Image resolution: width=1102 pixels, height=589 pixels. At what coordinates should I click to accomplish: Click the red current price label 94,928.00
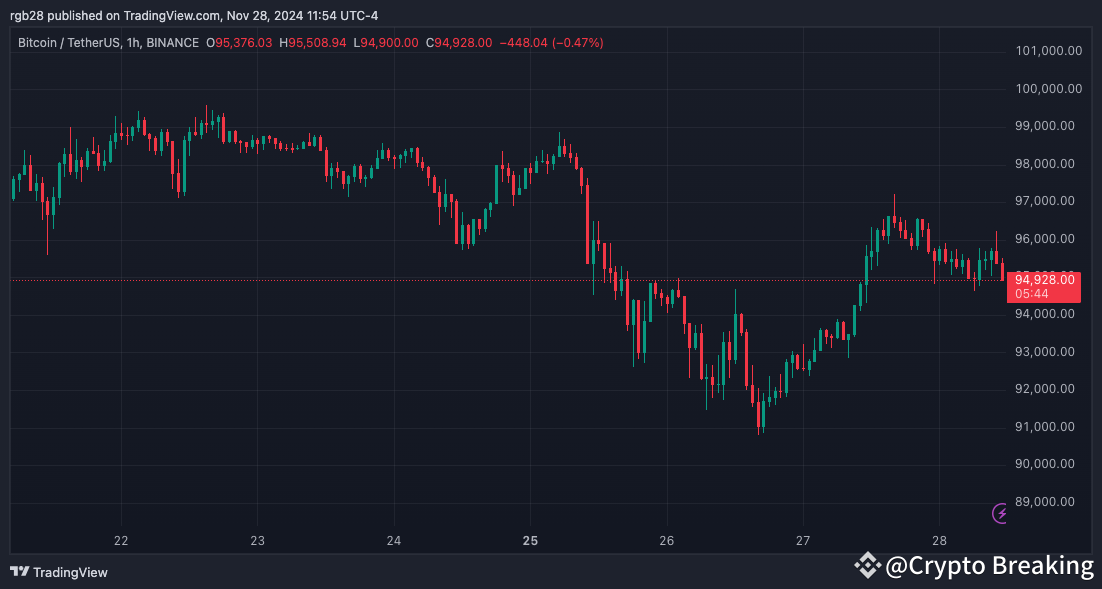[x=1044, y=279]
